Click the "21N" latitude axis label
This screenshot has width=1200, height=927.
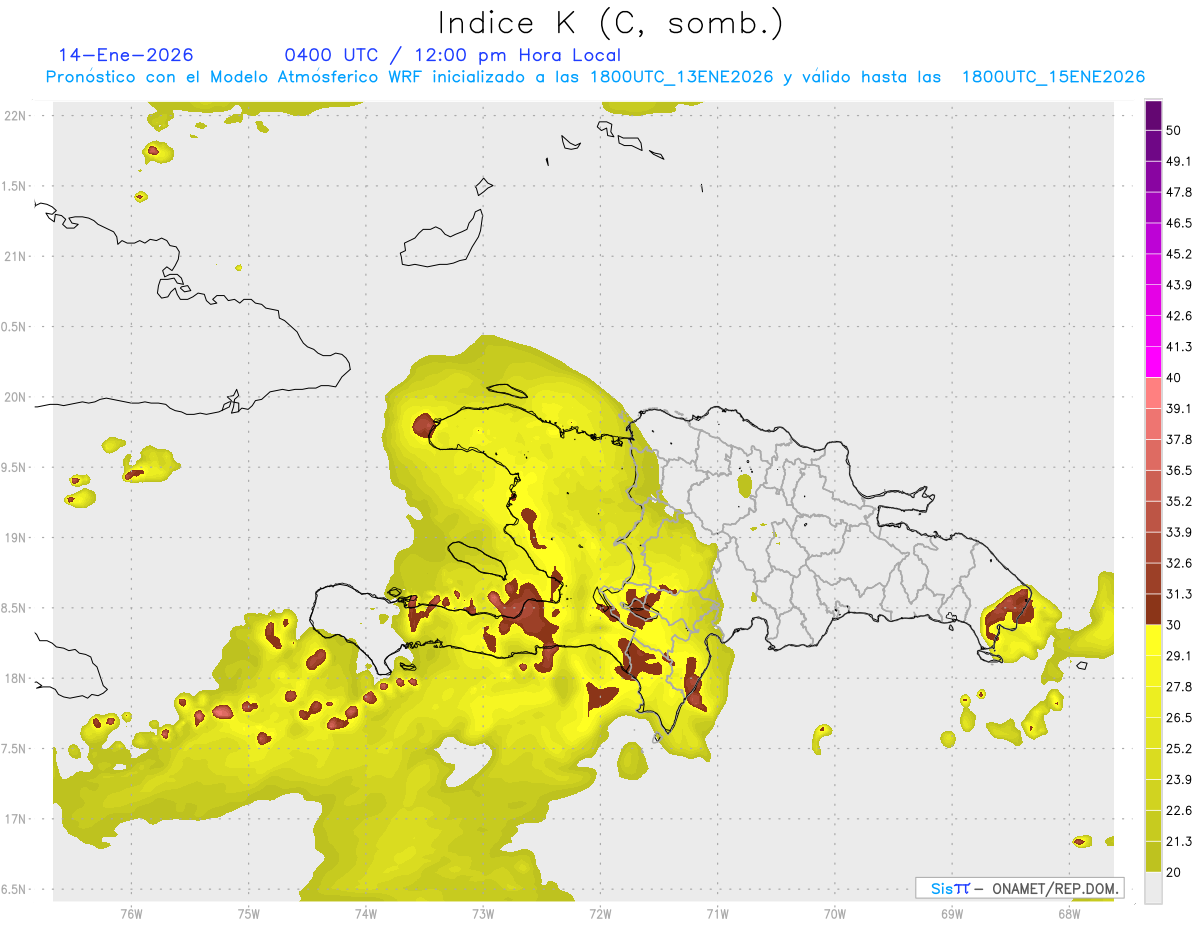tap(15, 256)
